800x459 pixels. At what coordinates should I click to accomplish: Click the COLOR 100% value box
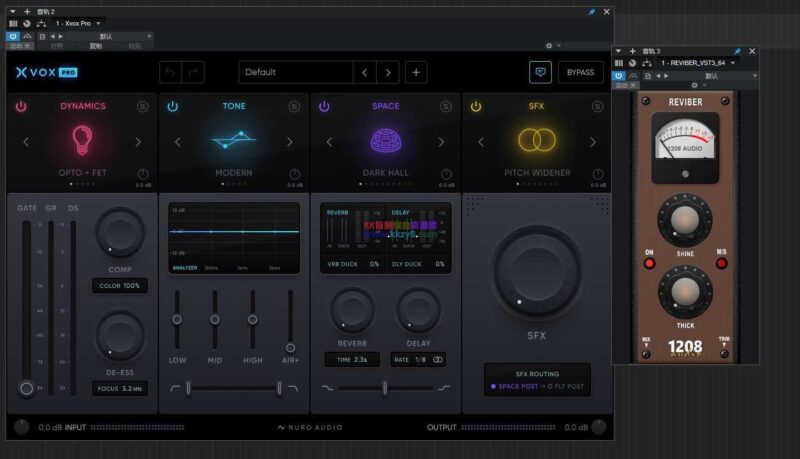point(120,286)
